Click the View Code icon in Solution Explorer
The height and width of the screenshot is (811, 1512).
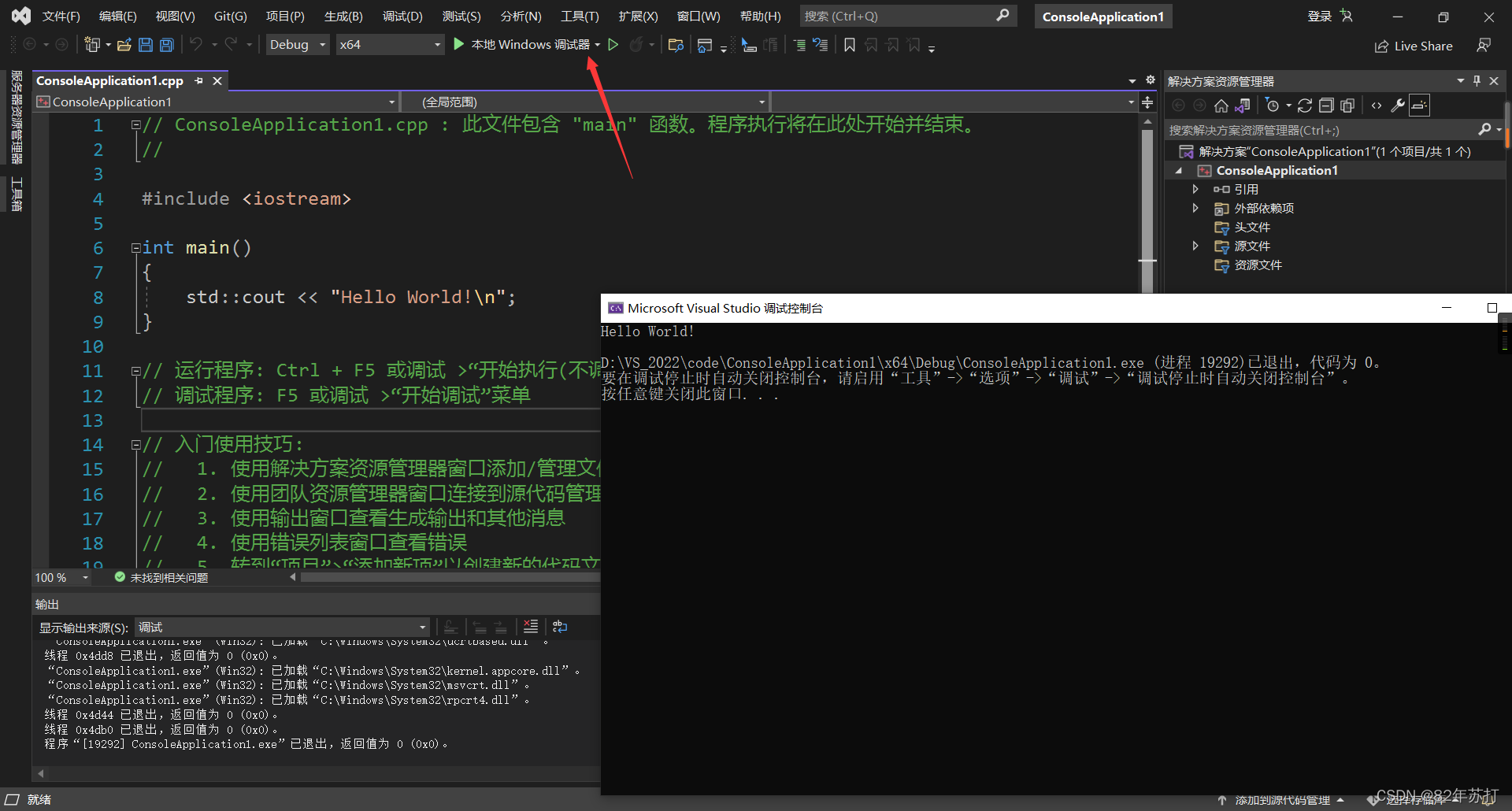click(1377, 106)
